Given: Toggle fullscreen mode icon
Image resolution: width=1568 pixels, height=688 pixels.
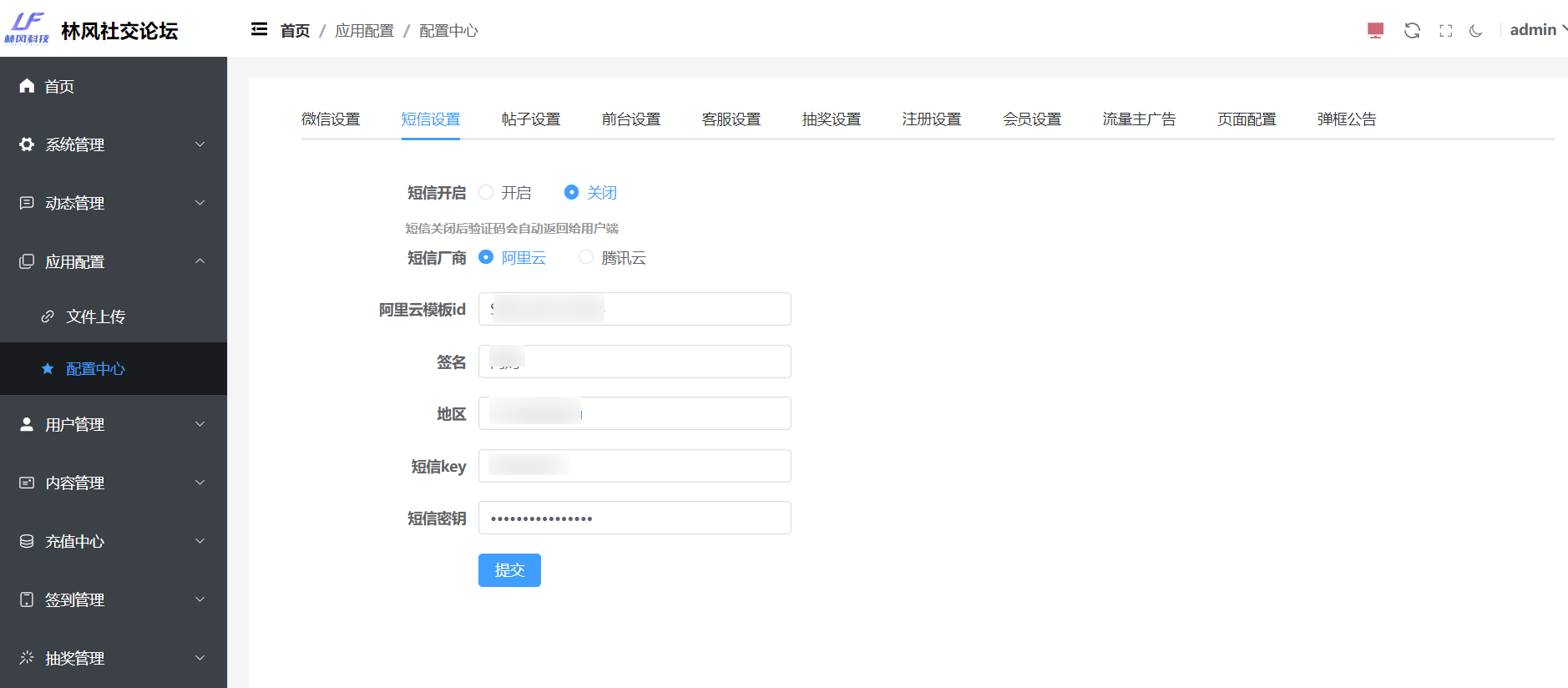Looking at the screenshot, I should click(1446, 31).
